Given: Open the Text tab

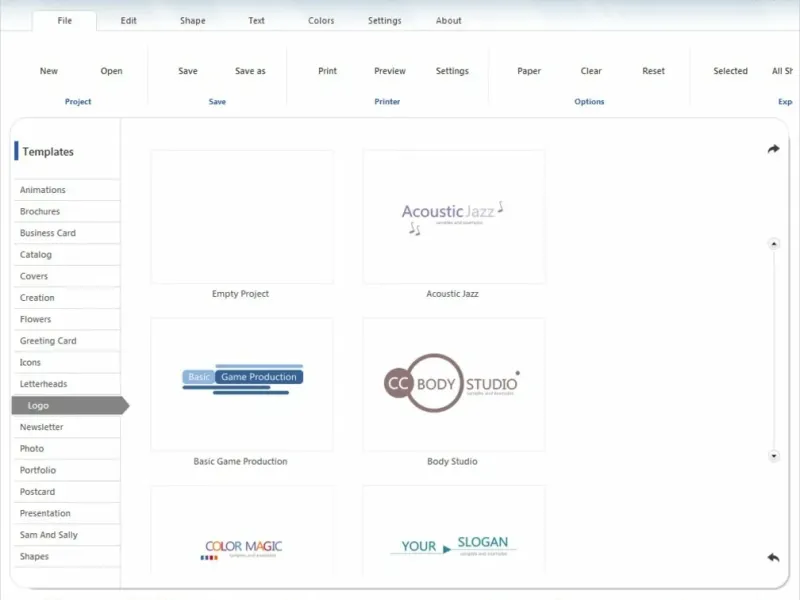Looking at the screenshot, I should [256, 20].
